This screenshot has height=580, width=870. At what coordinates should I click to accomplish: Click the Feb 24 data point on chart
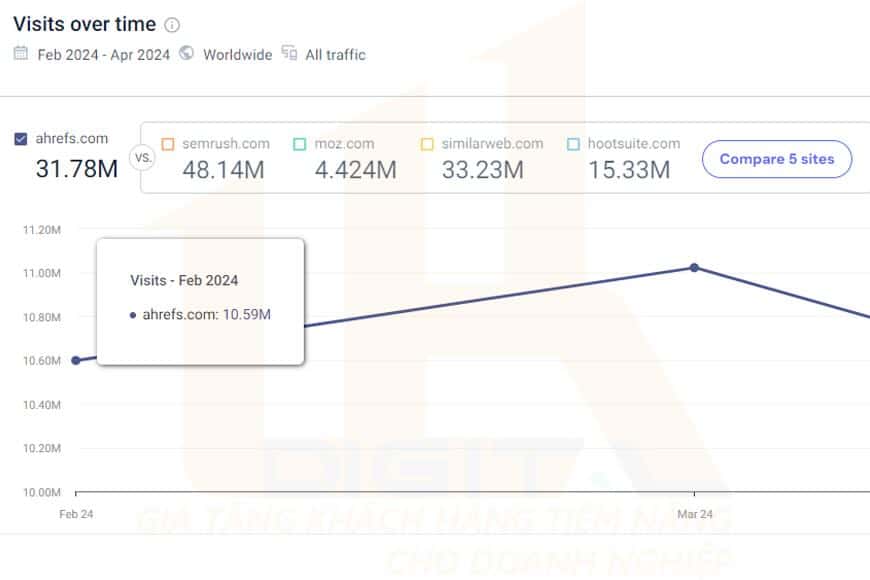click(x=76, y=360)
